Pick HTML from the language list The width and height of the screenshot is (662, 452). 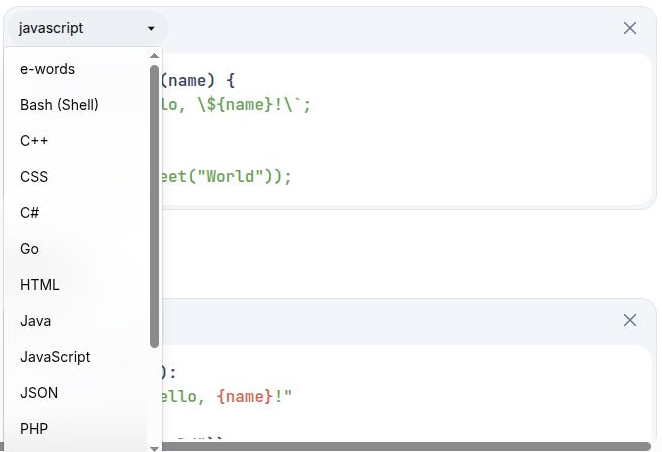tap(76, 285)
